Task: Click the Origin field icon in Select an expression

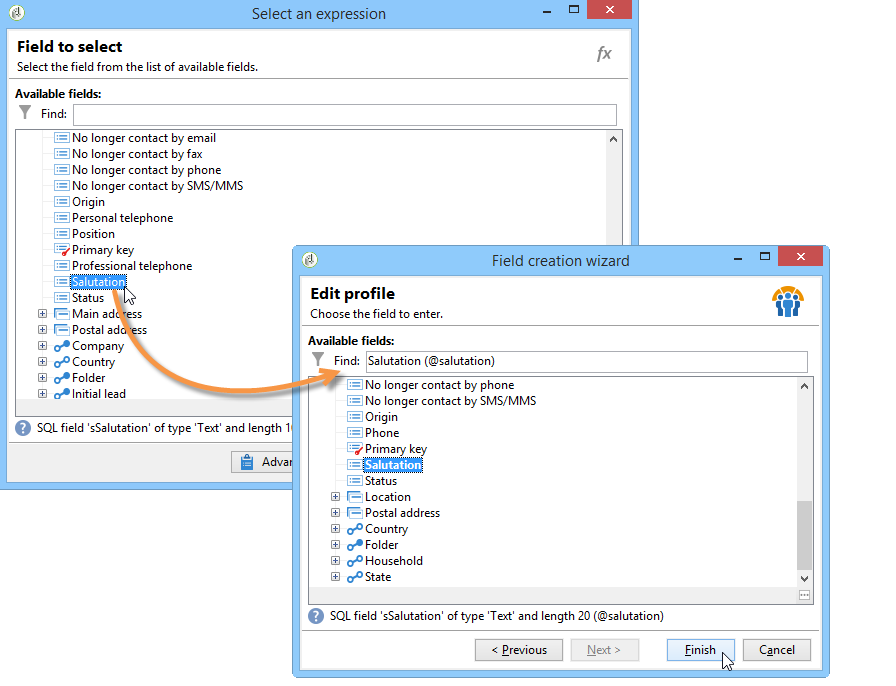Action: (x=62, y=202)
